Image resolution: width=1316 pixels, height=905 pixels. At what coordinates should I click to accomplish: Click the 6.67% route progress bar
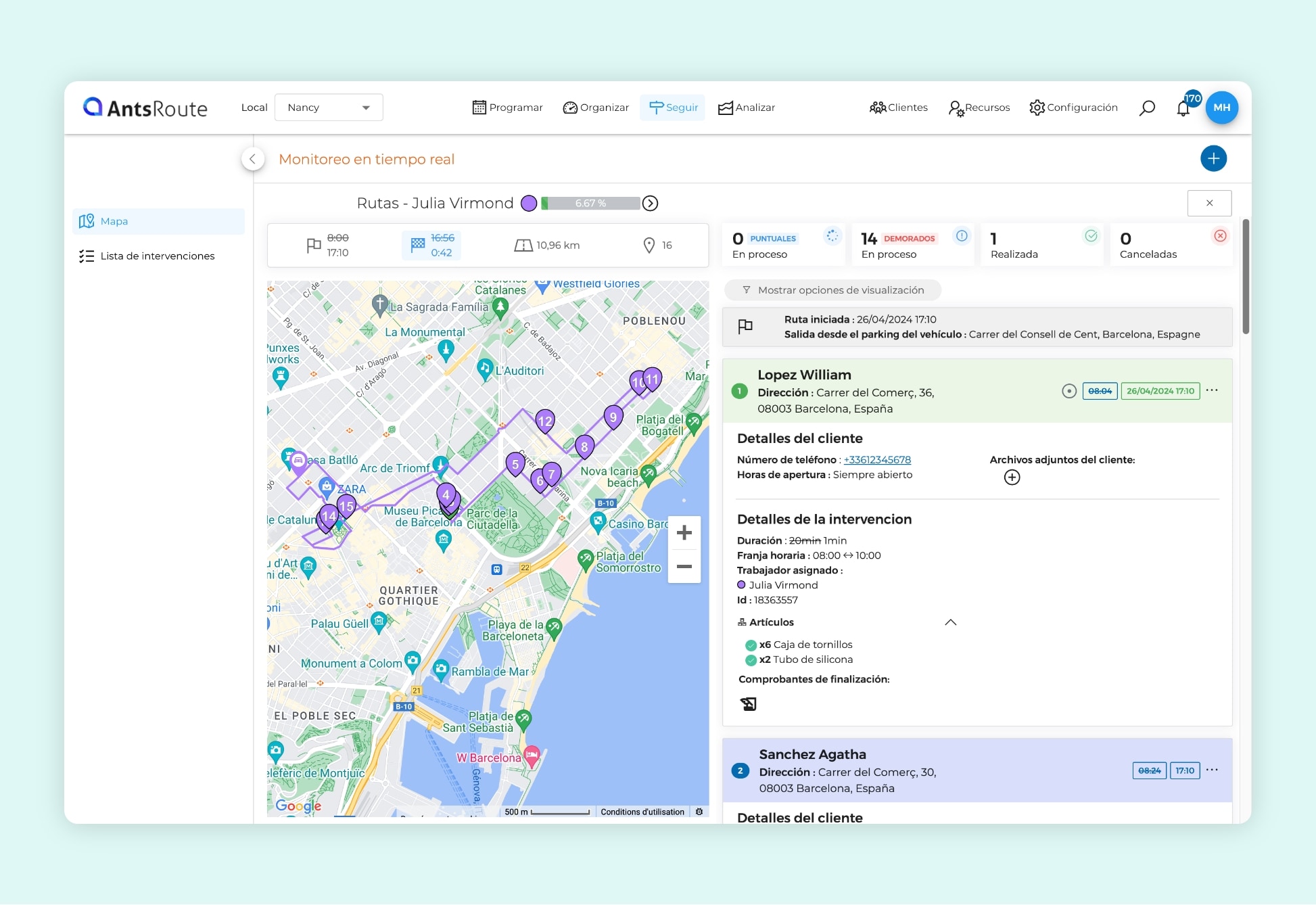coord(590,203)
